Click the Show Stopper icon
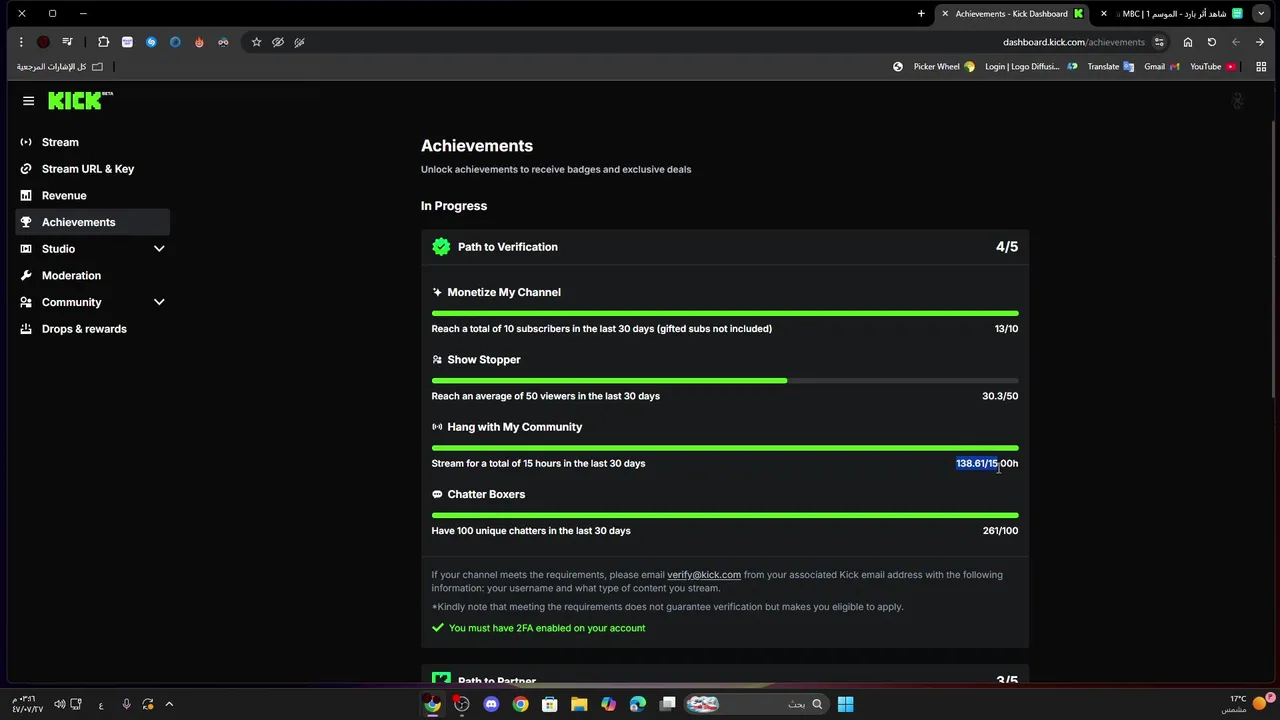1280x720 pixels. 437,360
